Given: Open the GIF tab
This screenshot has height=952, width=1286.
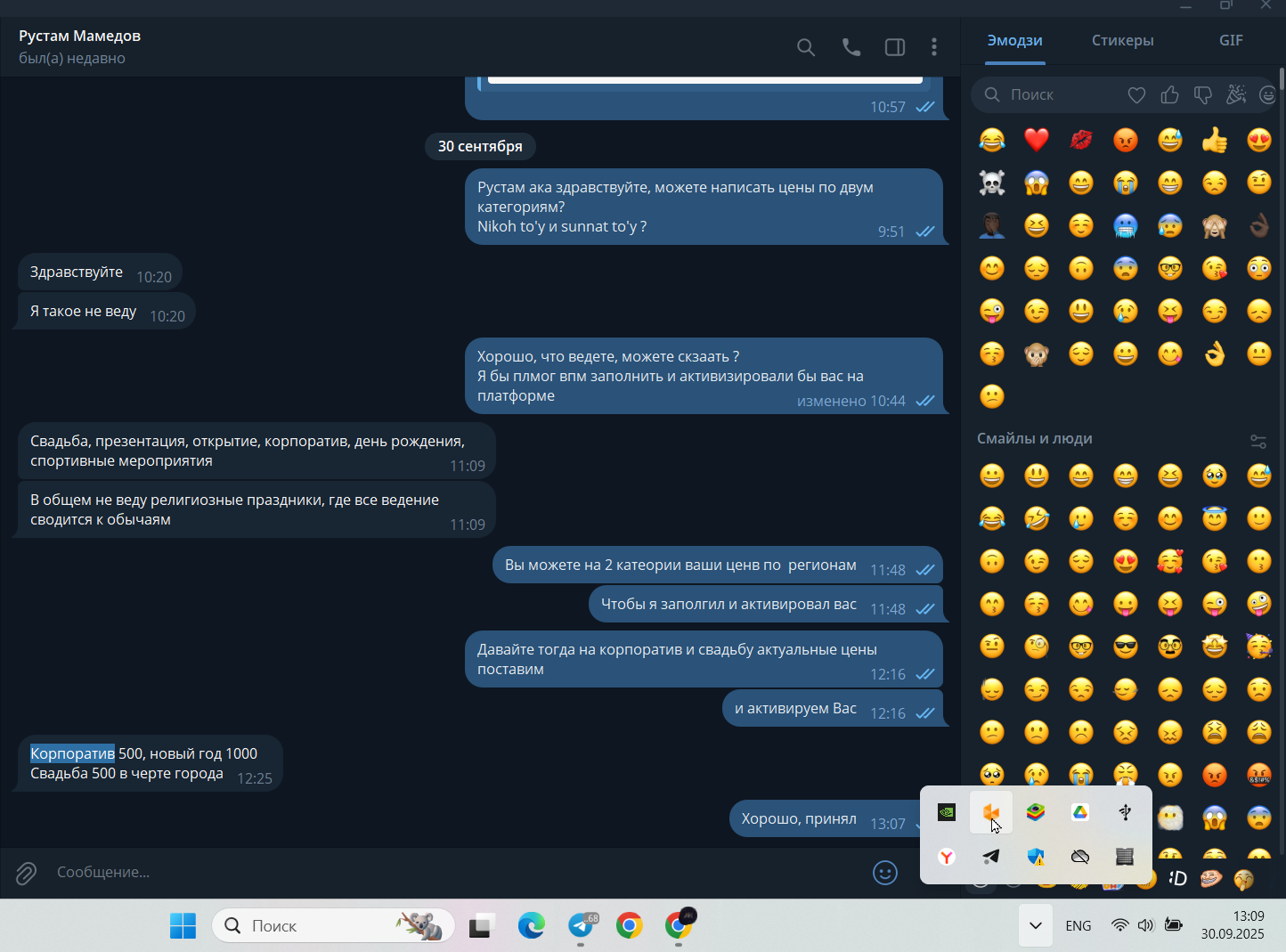Looking at the screenshot, I should click(1231, 41).
